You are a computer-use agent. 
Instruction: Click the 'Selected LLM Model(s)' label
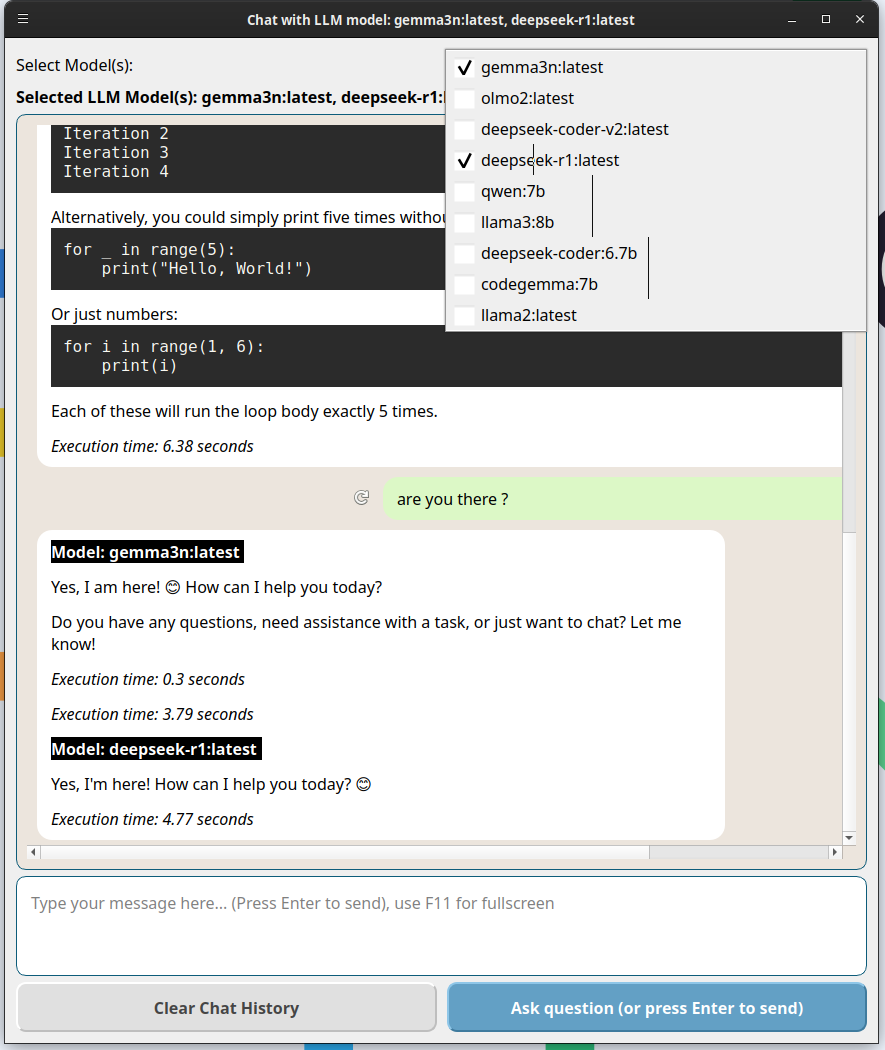tap(230, 98)
